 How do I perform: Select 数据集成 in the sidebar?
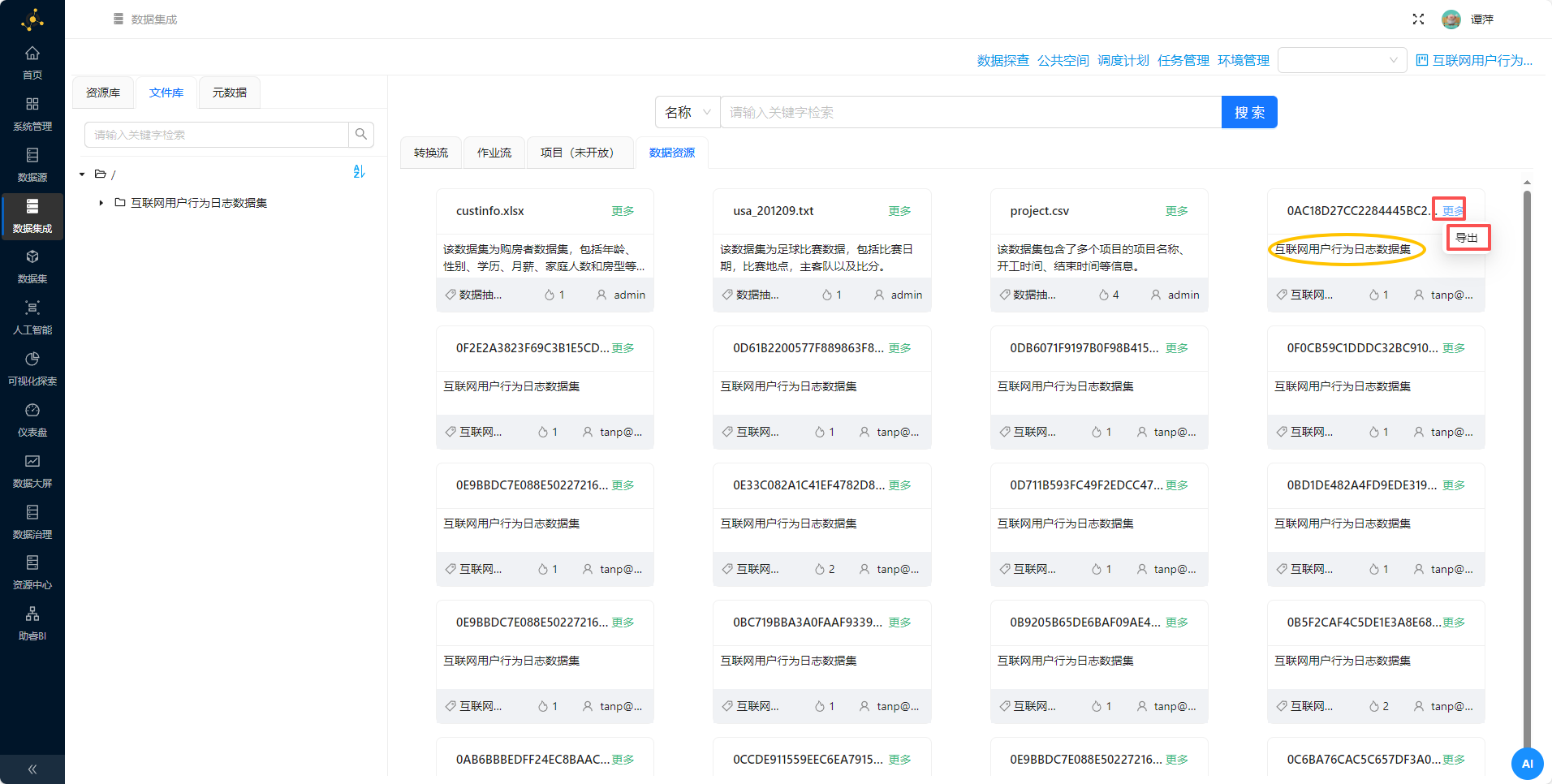point(32,216)
